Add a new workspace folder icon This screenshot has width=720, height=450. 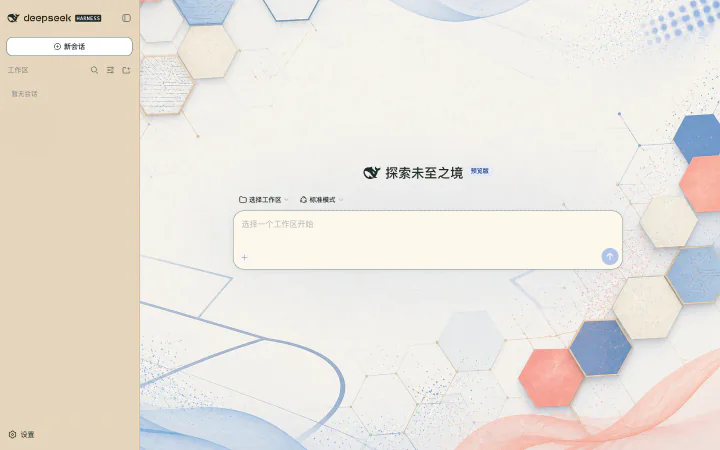pos(126,70)
